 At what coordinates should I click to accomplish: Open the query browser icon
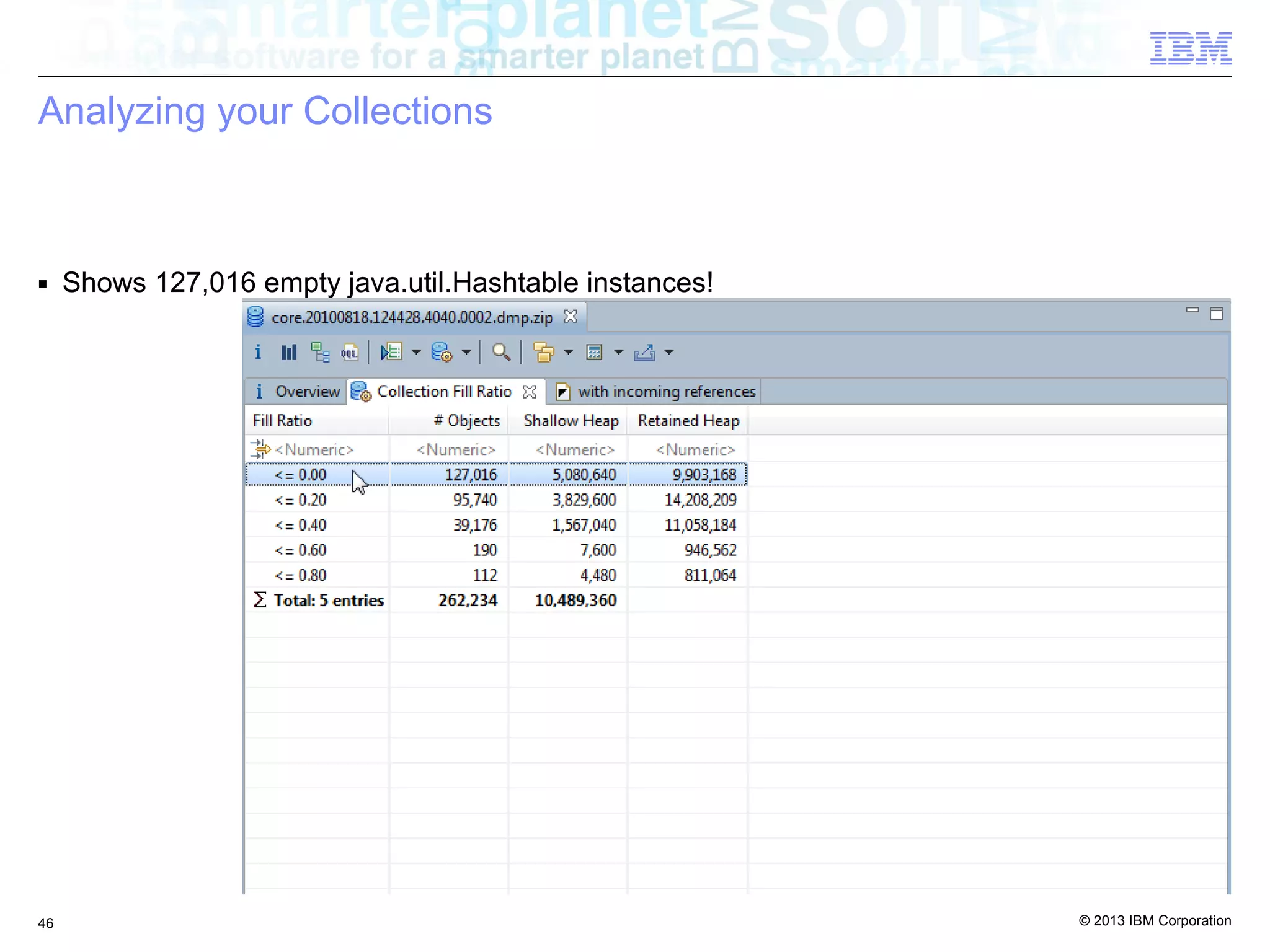click(x=442, y=353)
